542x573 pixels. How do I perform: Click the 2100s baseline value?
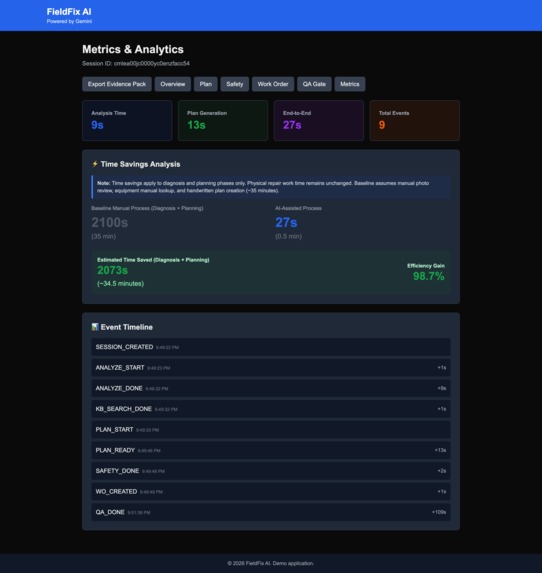(x=110, y=222)
